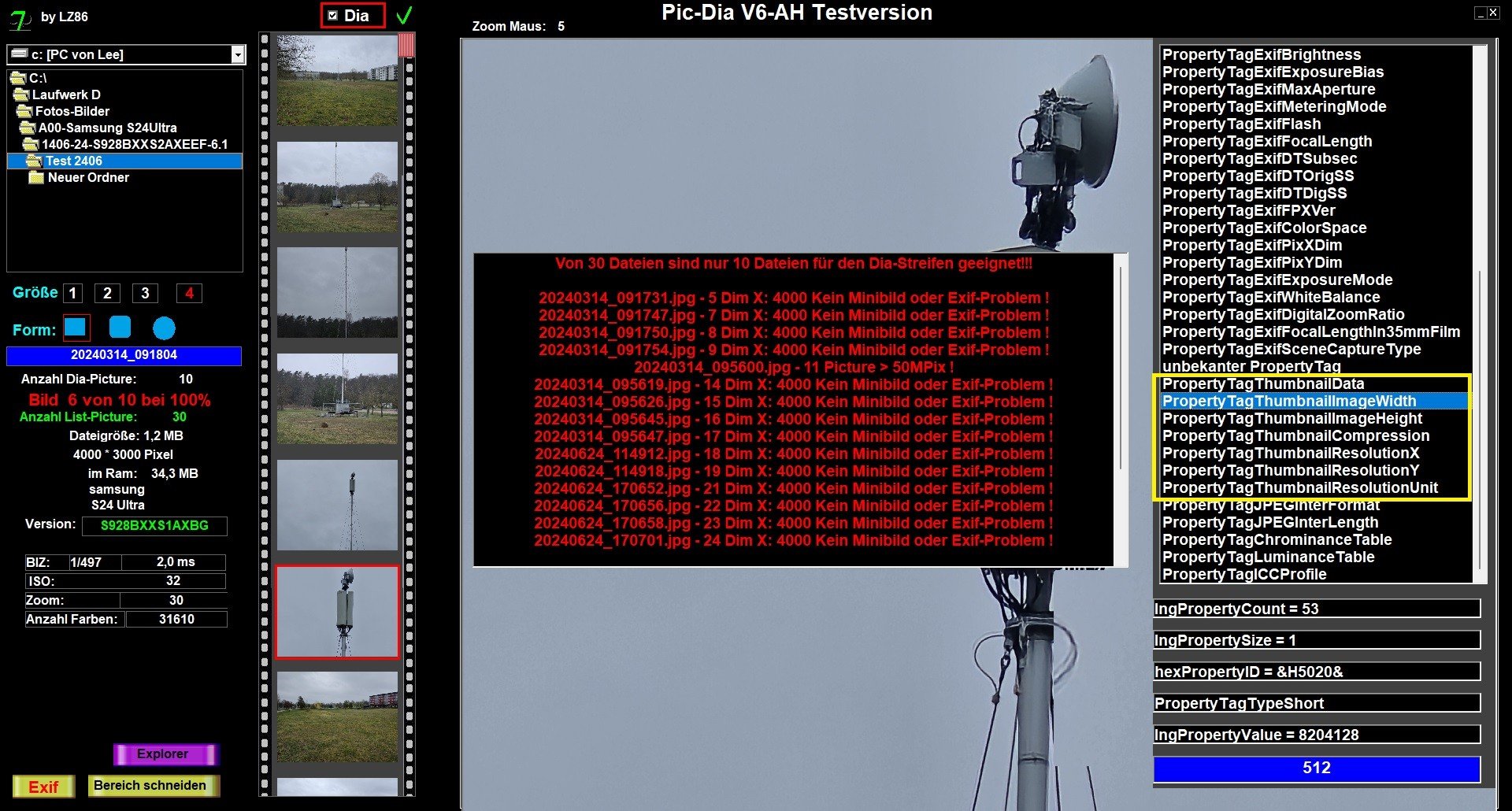The height and width of the screenshot is (811, 1512).
Task: Select the first filmstrip thumbnail
Action: (x=337, y=80)
